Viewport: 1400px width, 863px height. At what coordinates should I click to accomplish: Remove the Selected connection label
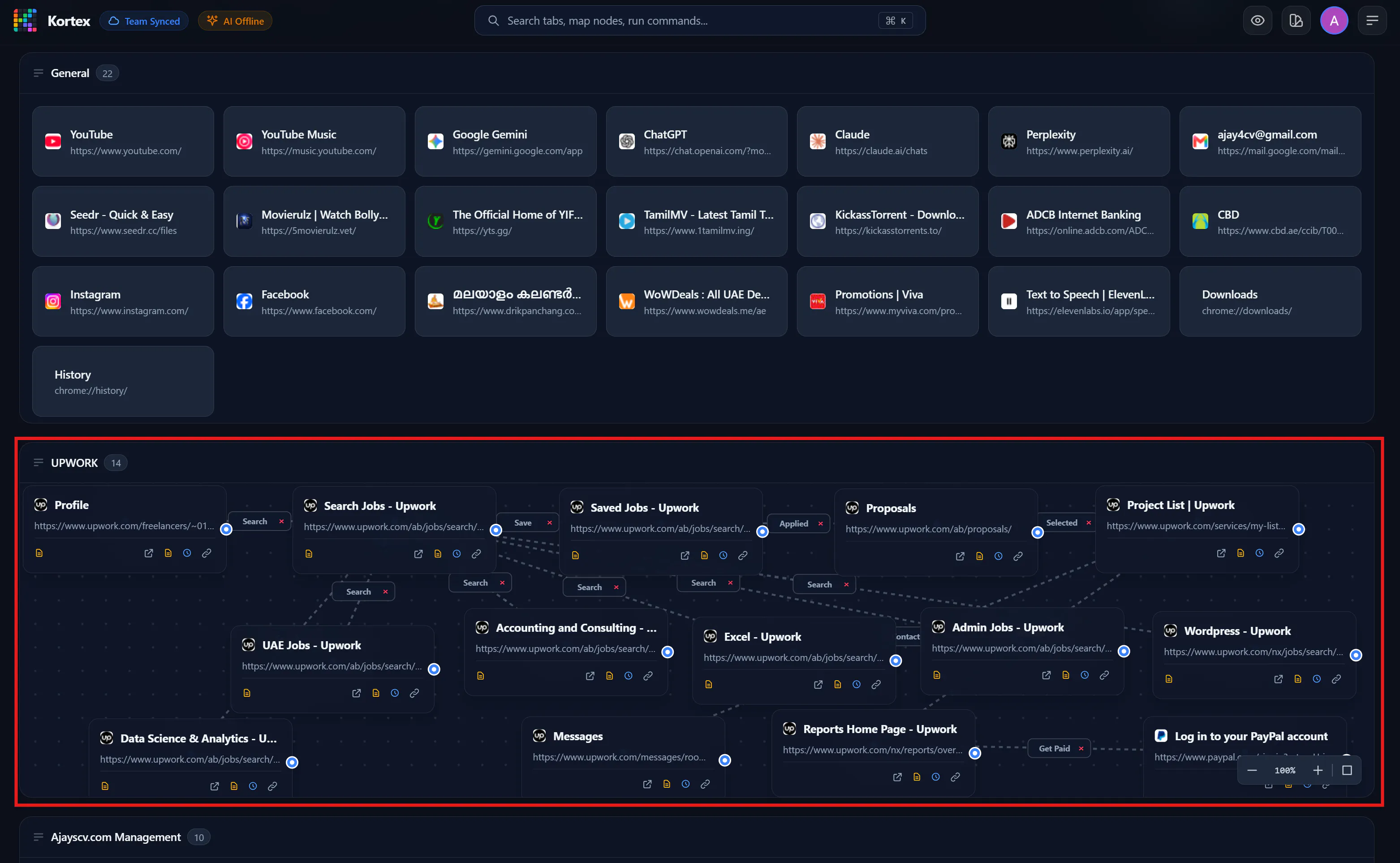point(1089,523)
